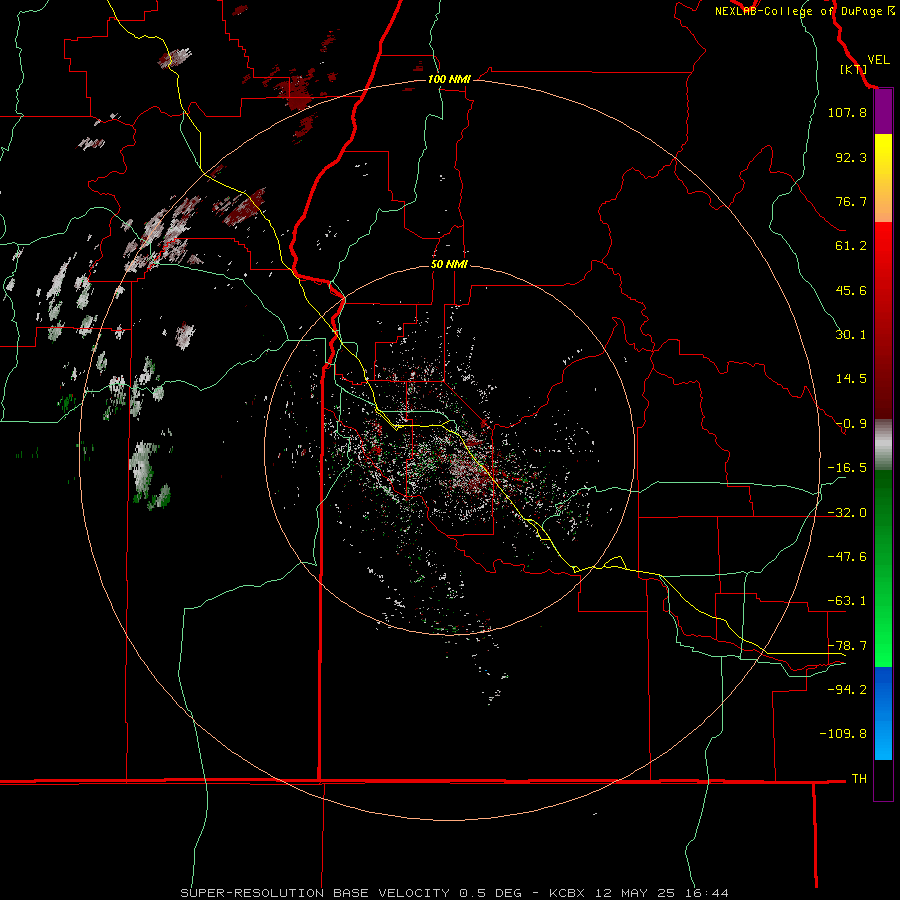This screenshot has height=900, width=900.
Task: Click the 76.7 velocity scale value
Action: coord(851,201)
